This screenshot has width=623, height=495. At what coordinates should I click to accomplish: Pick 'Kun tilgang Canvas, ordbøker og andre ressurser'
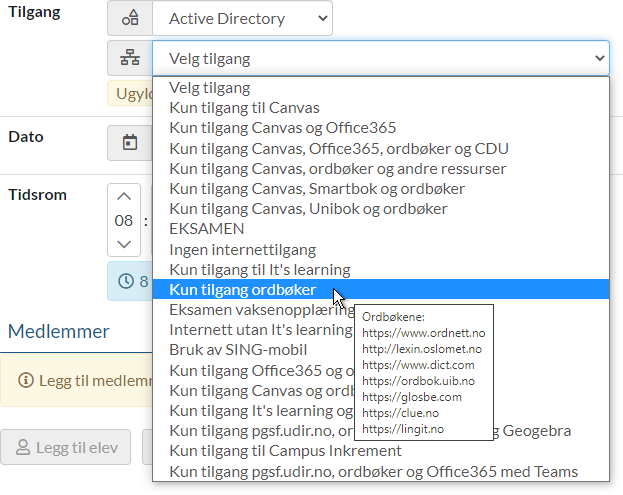337,168
